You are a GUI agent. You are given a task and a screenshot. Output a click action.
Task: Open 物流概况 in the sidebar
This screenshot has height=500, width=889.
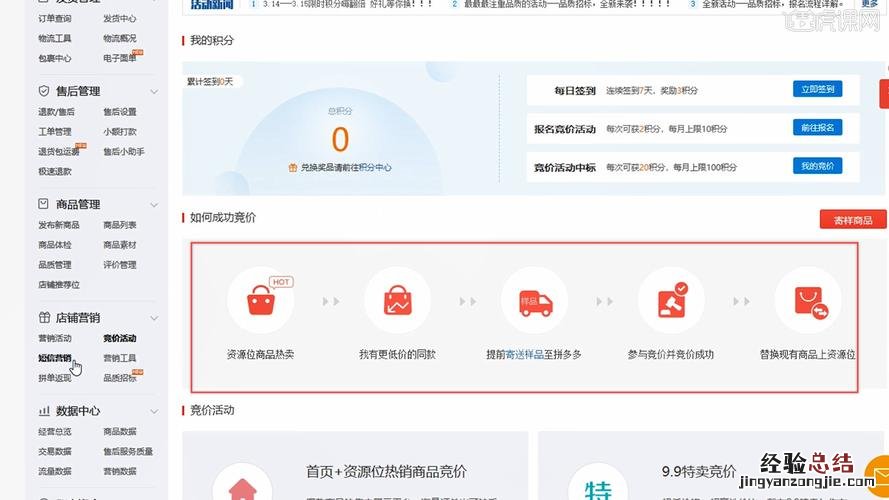click(x=120, y=38)
